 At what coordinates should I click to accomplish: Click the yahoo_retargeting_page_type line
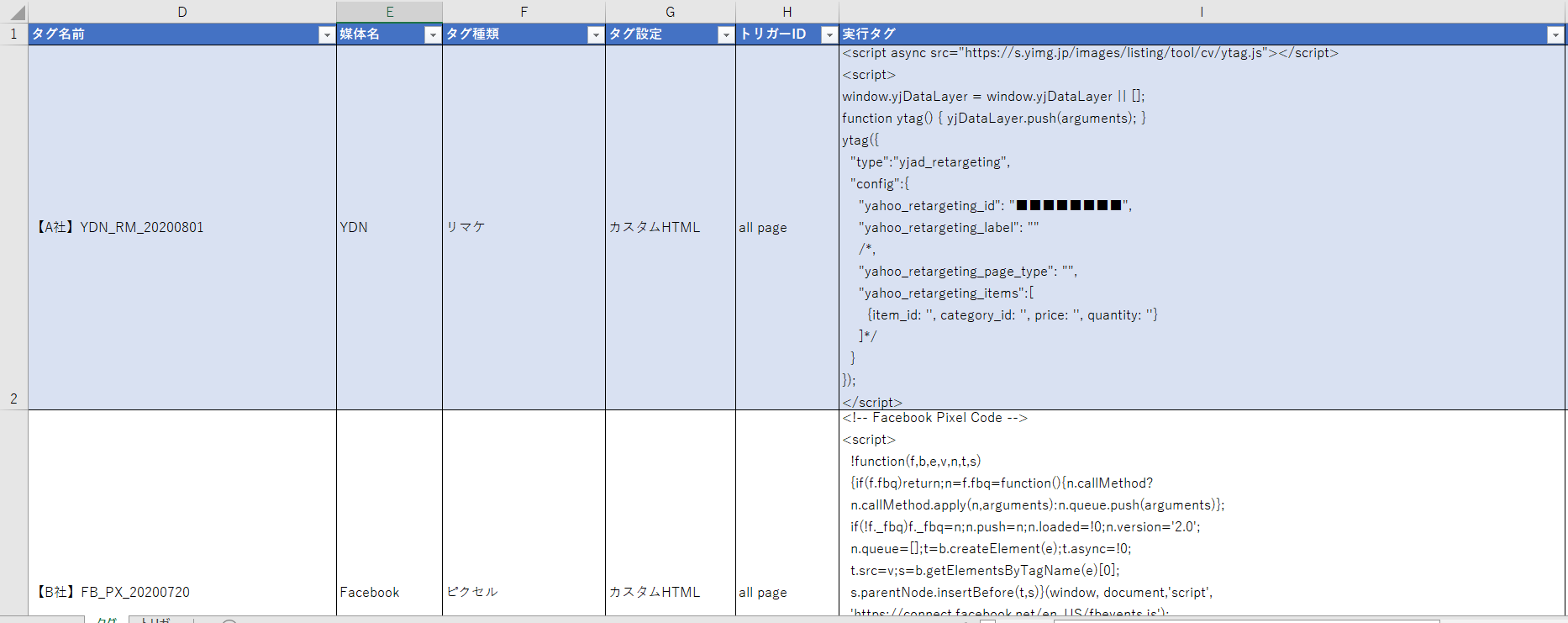click(968, 272)
